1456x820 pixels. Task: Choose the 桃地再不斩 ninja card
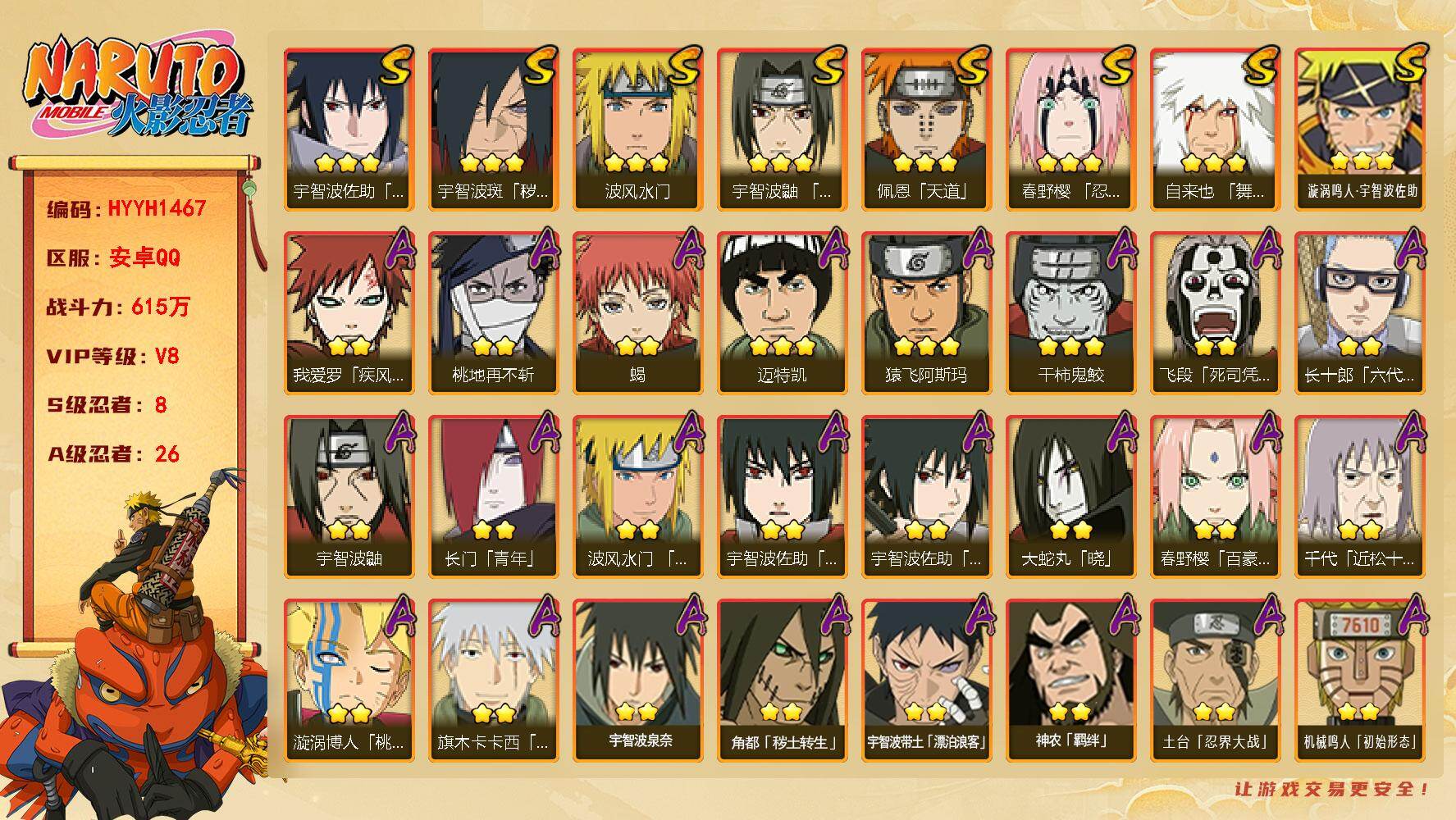click(493, 313)
